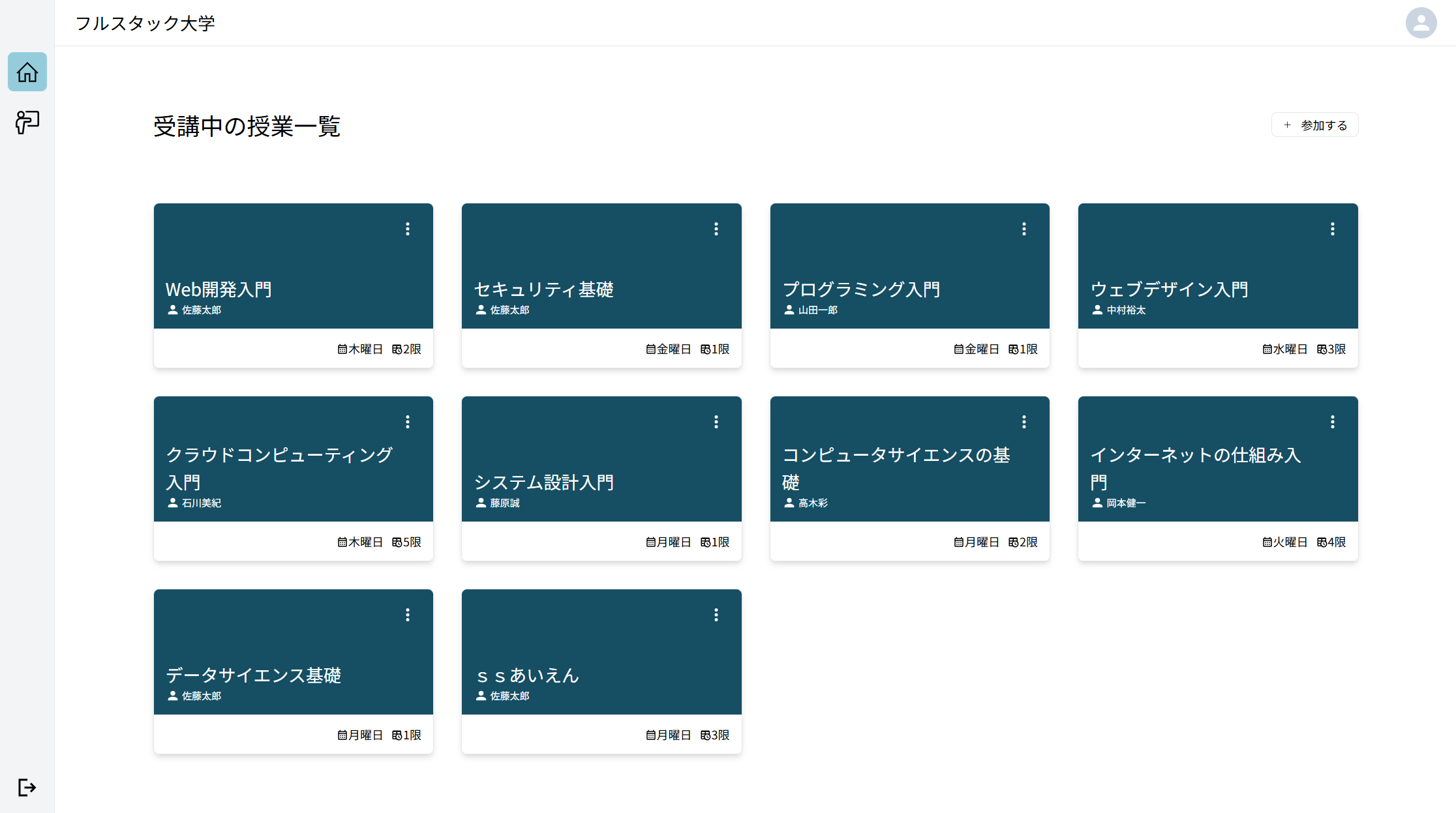
Task: Open the user avatar icon top right
Action: (1421, 23)
